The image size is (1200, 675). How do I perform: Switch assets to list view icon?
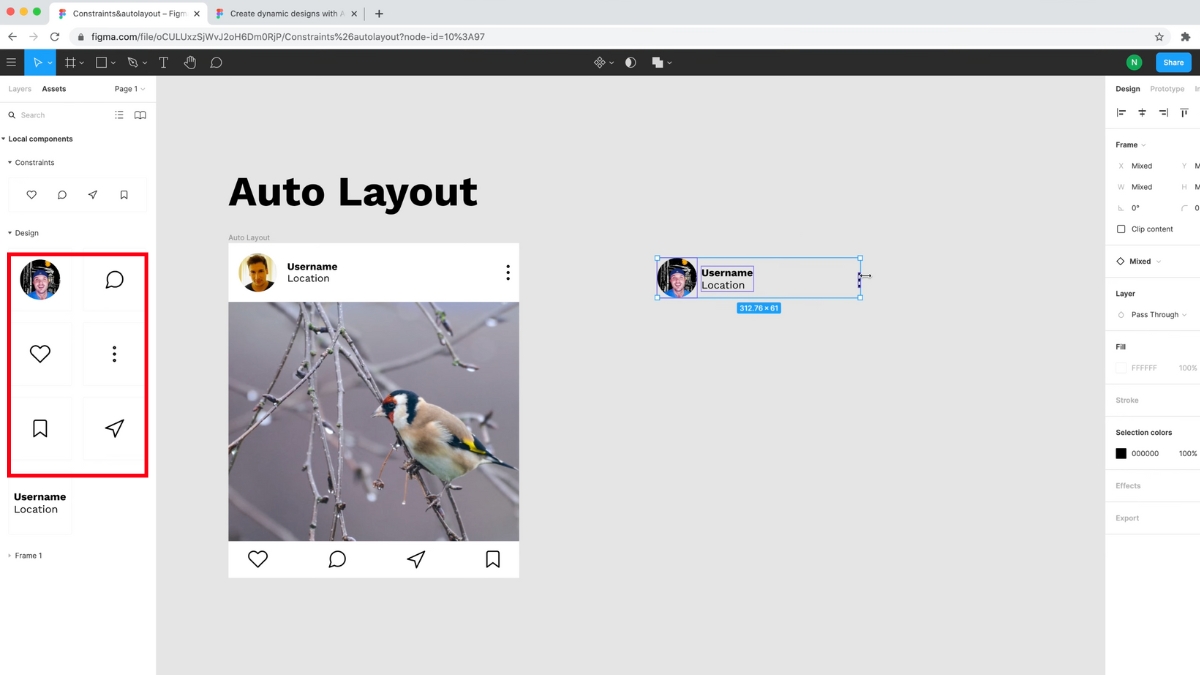pyautogui.click(x=119, y=115)
